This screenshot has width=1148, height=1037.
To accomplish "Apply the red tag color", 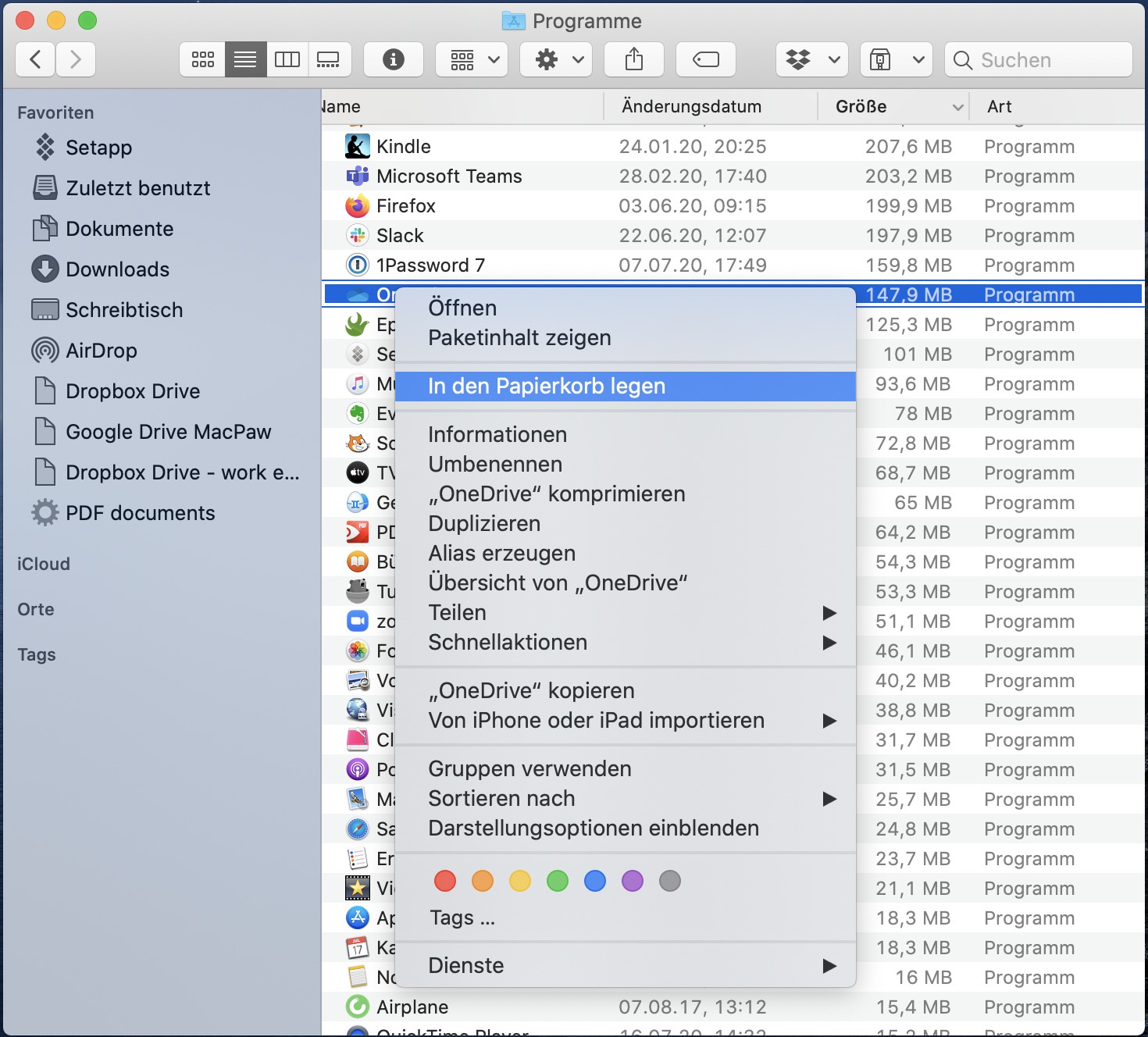I will (x=445, y=881).
